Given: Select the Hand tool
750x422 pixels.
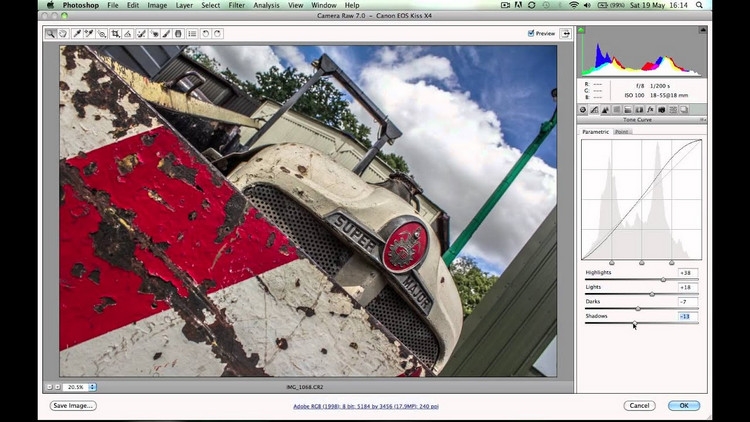Looking at the screenshot, I should [x=63, y=33].
